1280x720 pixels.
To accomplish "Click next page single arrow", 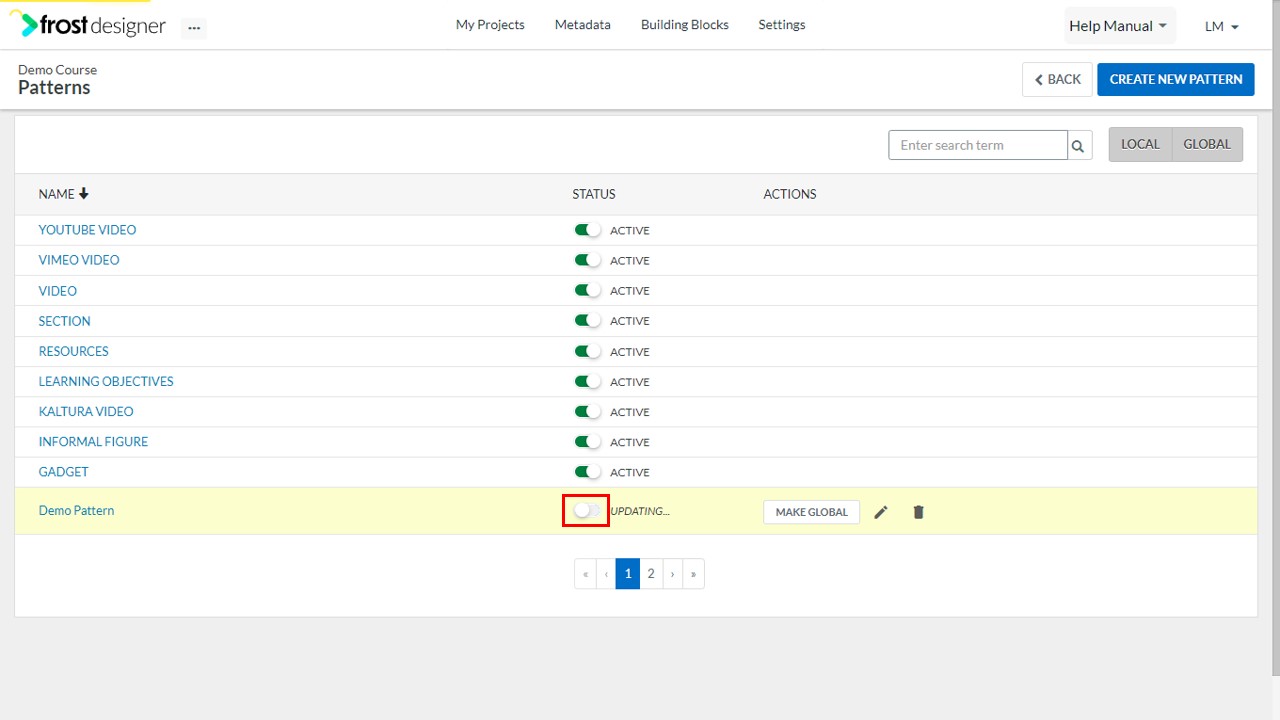I will pos(672,574).
